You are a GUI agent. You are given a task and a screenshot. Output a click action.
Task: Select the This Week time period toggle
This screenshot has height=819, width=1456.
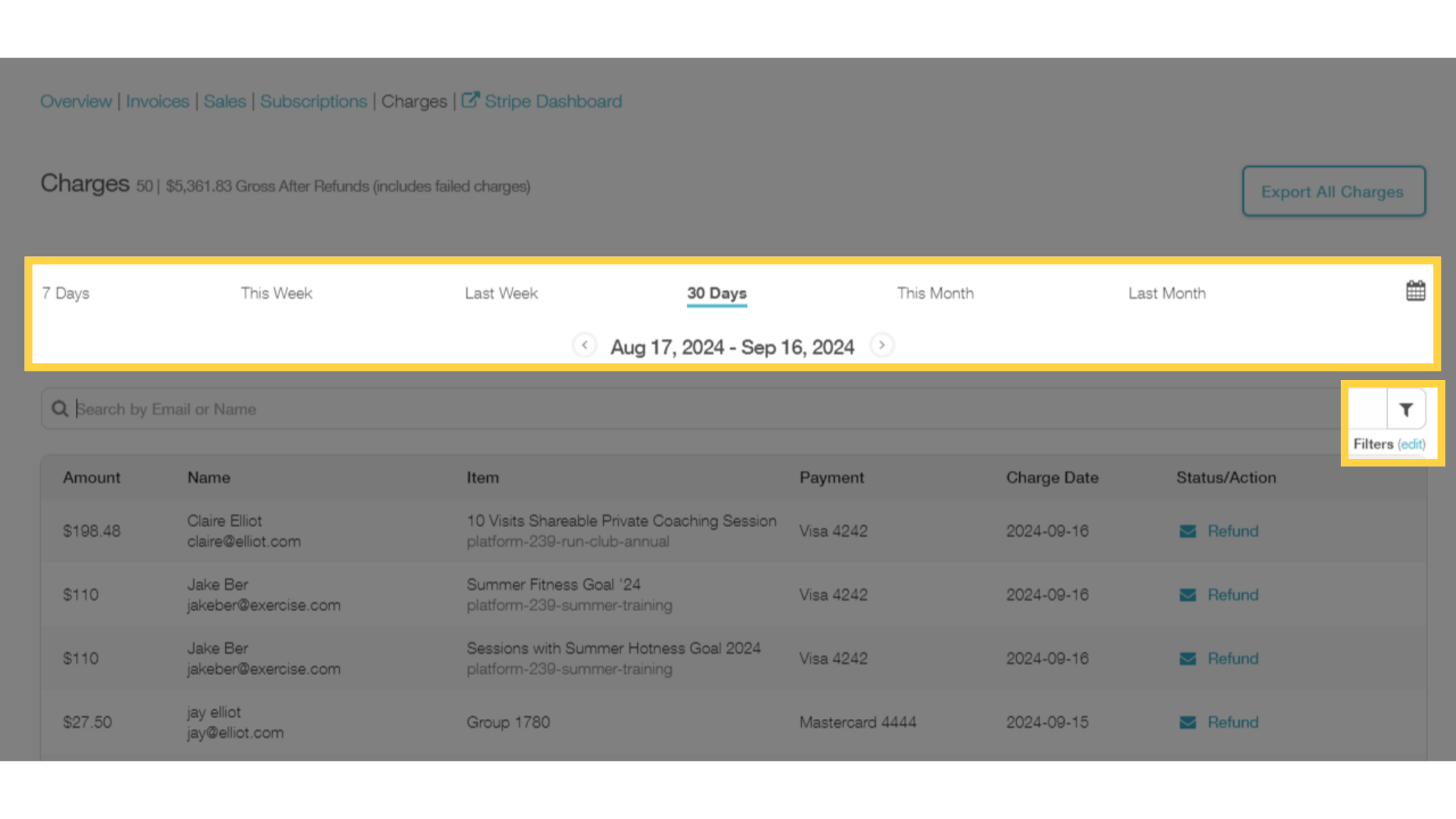pyautogui.click(x=276, y=293)
